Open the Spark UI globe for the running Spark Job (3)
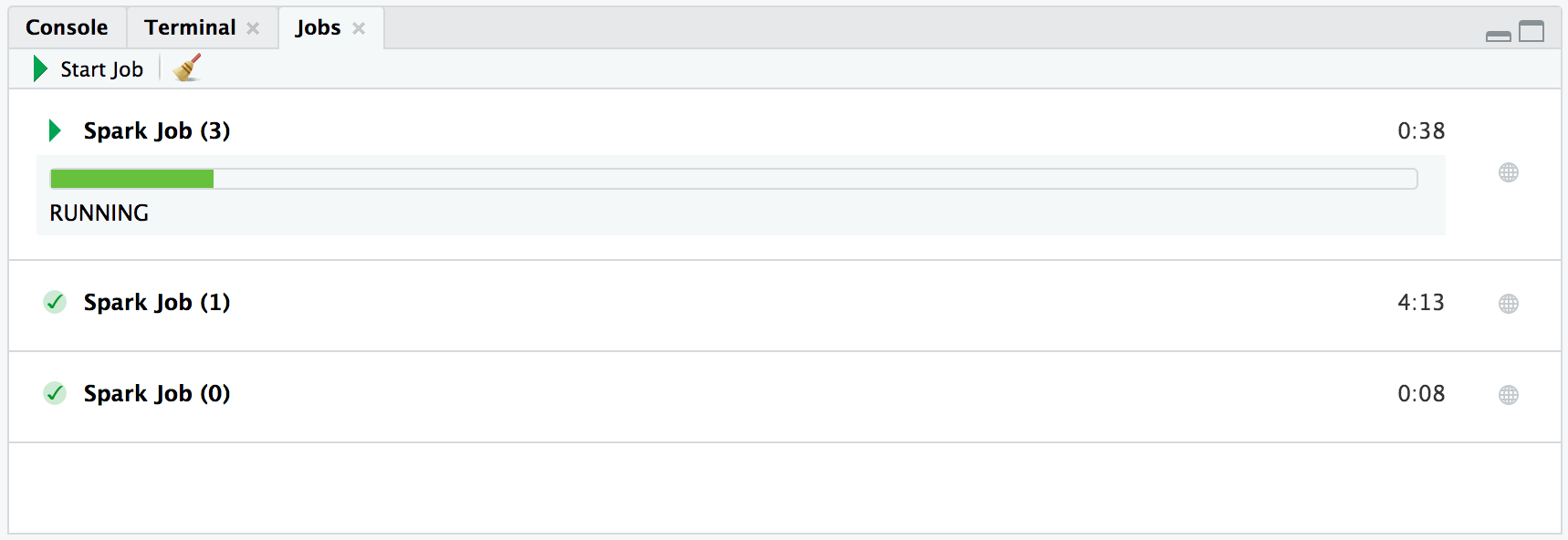This screenshot has height=540, width=1568. [1508, 172]
